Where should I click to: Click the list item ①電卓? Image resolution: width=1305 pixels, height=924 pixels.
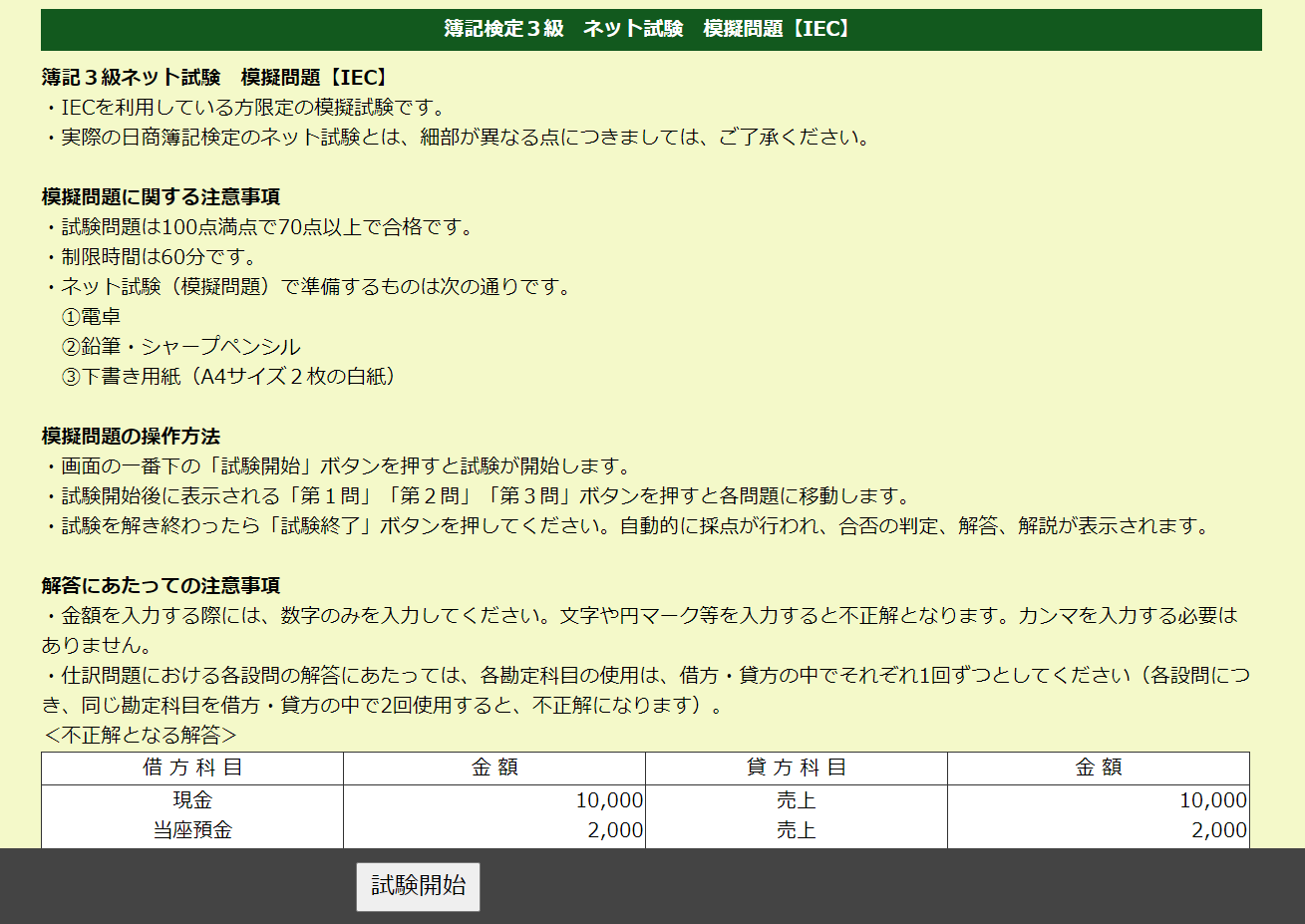[91, 316]
